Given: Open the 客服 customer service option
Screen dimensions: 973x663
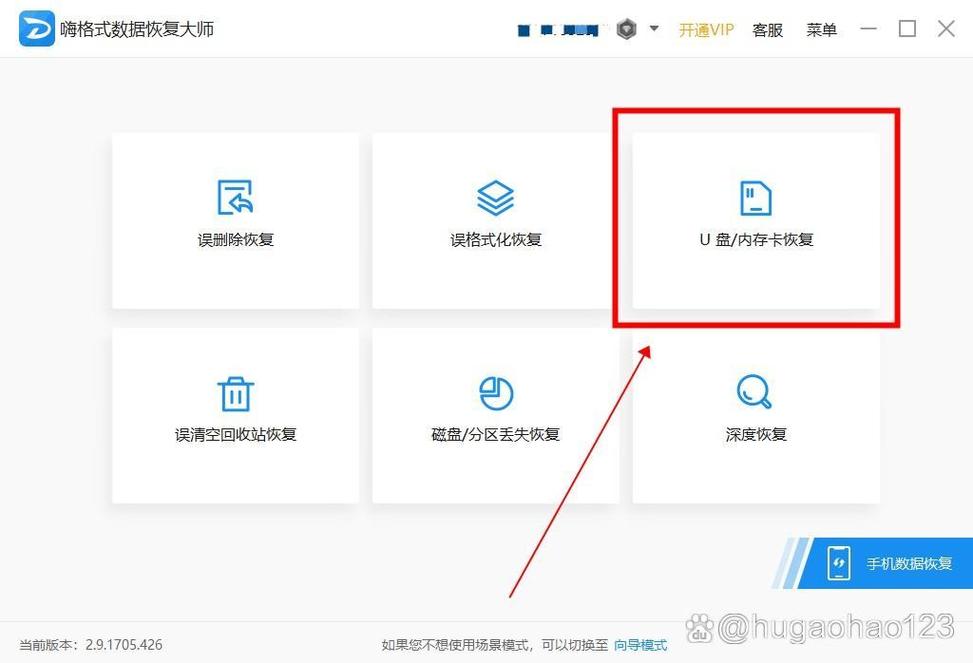Looking at the screenshot, I should tap(766, 30).
